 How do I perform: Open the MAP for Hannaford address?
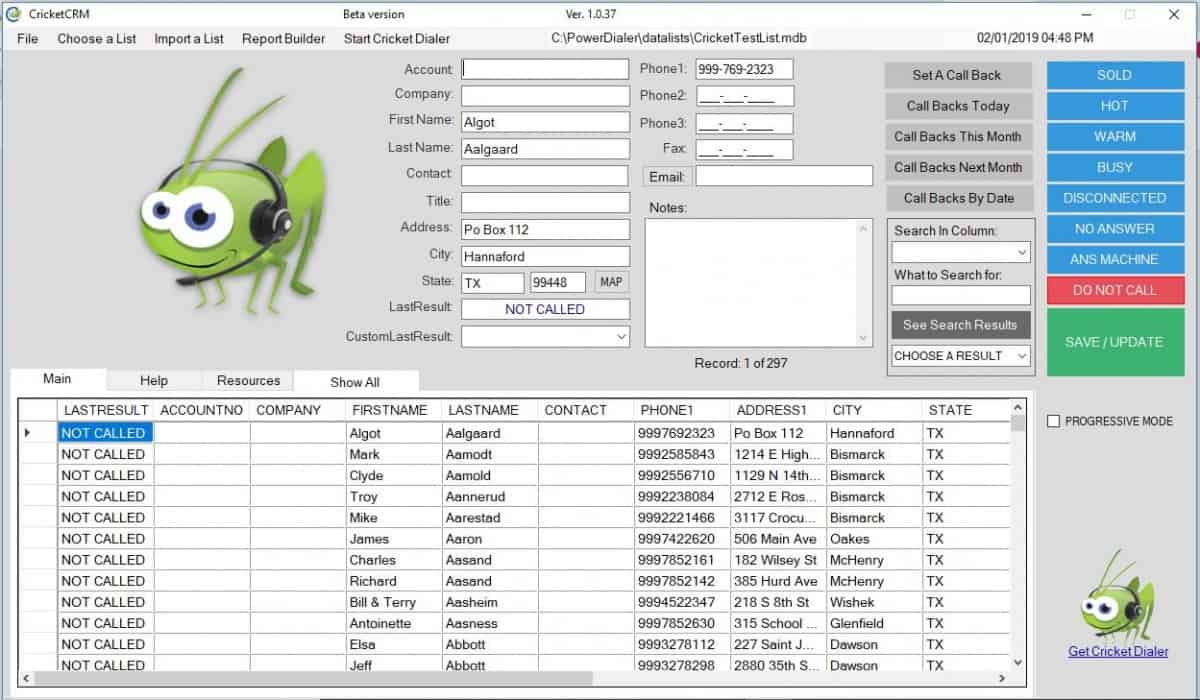610,282
